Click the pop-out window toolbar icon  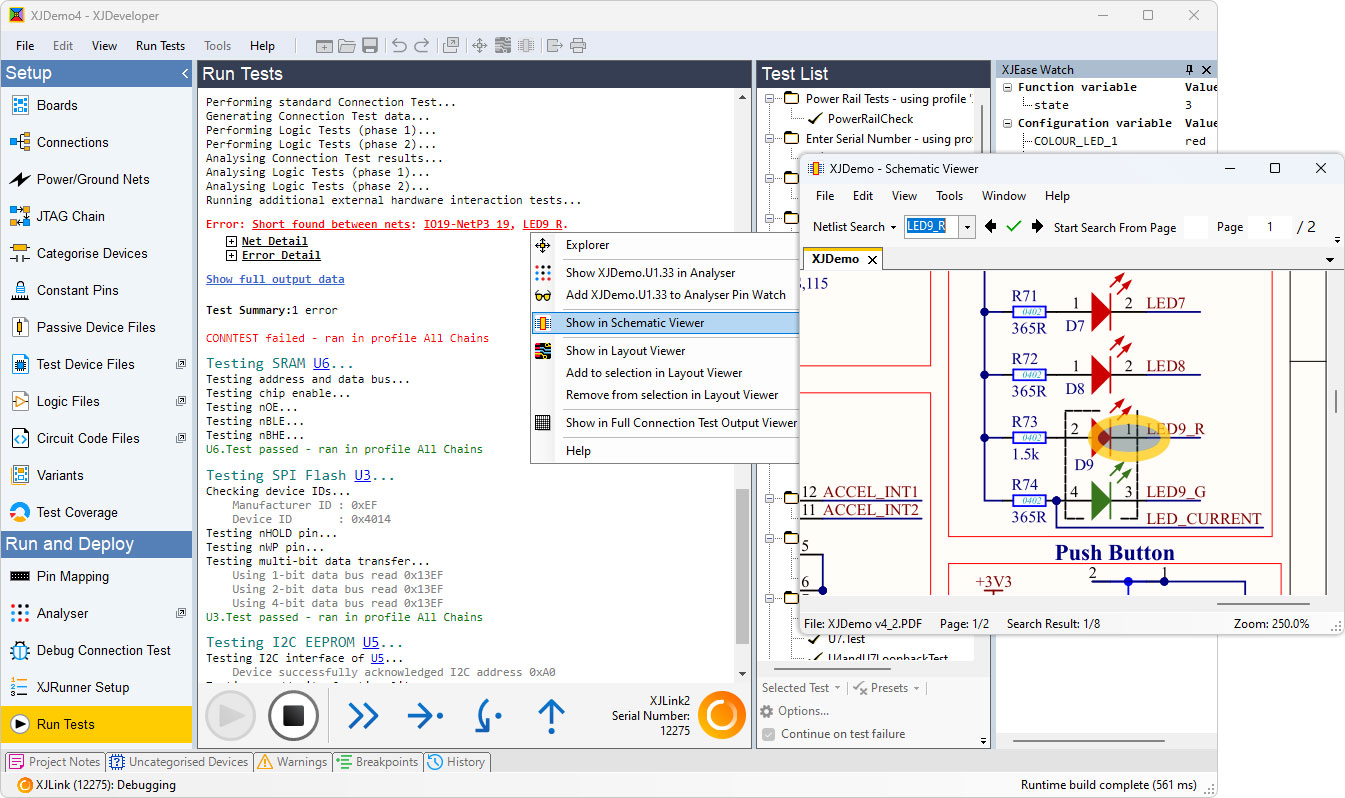tap(451, 46)
